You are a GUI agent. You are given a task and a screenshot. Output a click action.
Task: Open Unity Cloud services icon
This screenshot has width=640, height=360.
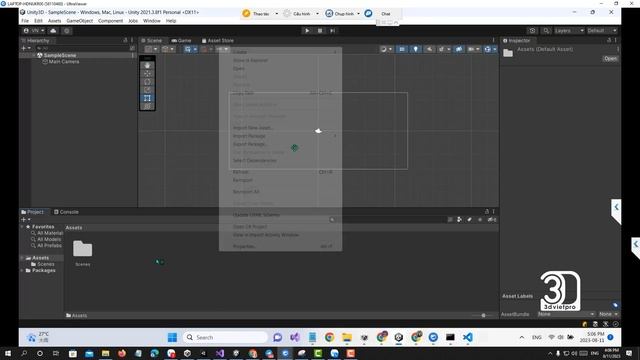53,31
